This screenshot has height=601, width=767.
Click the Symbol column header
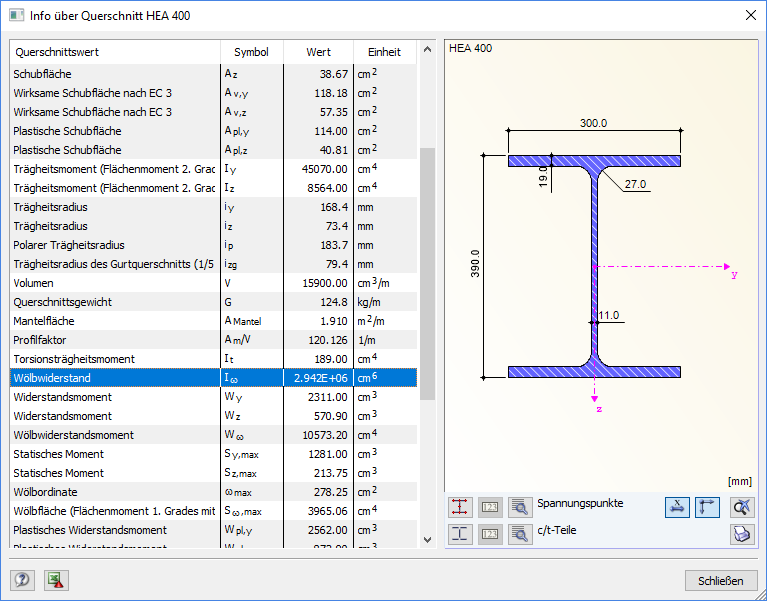(x=251, y=52)
